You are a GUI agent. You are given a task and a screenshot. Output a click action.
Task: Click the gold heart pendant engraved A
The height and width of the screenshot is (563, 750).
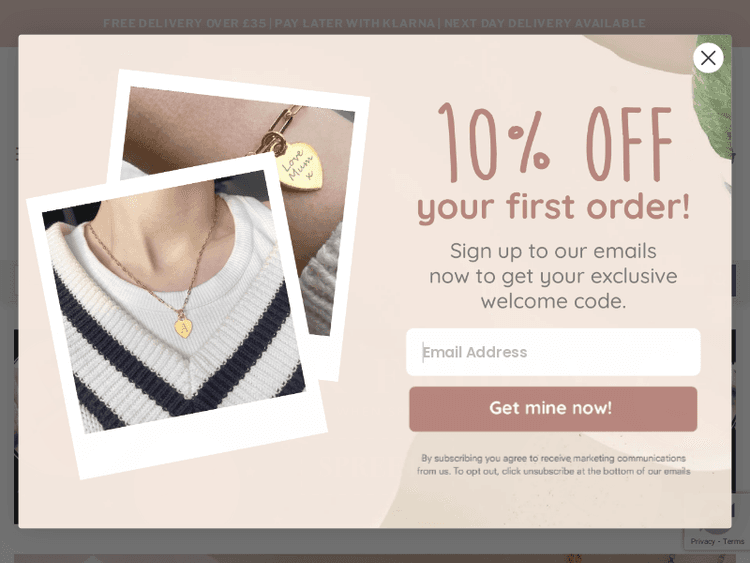183,328
